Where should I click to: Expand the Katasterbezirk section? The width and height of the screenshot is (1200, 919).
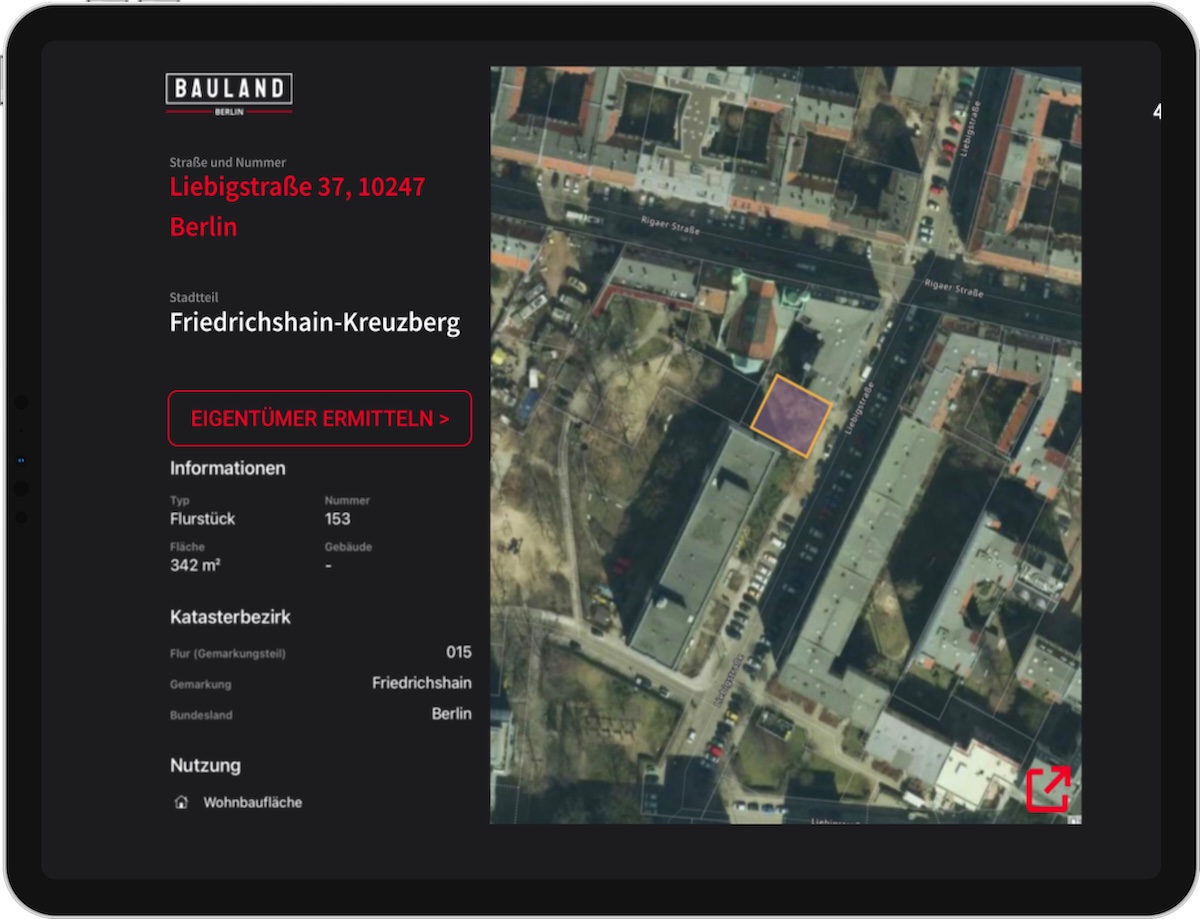(229, 617)
